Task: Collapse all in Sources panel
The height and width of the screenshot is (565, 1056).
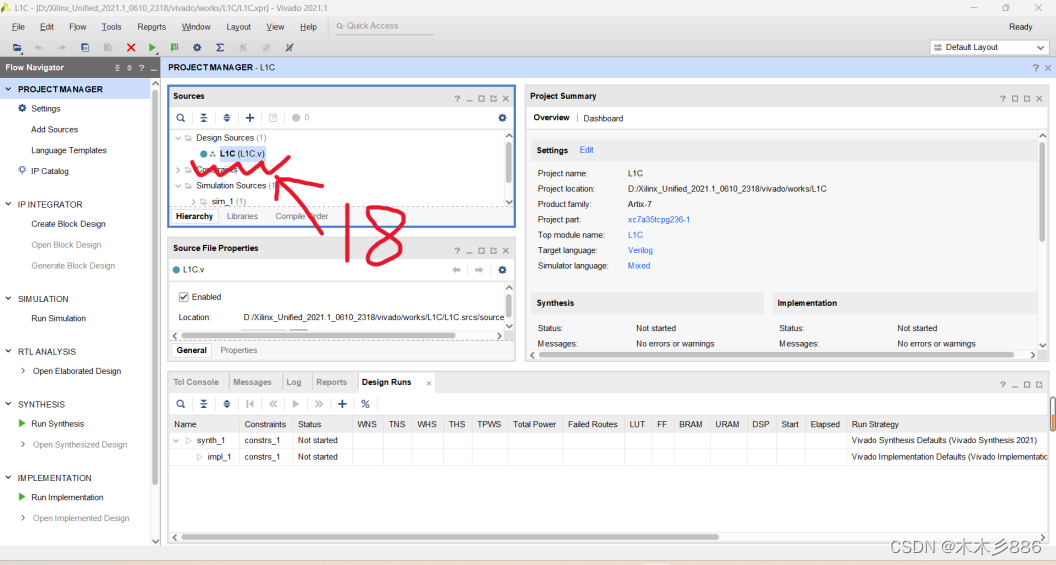Action: (203, 118)
